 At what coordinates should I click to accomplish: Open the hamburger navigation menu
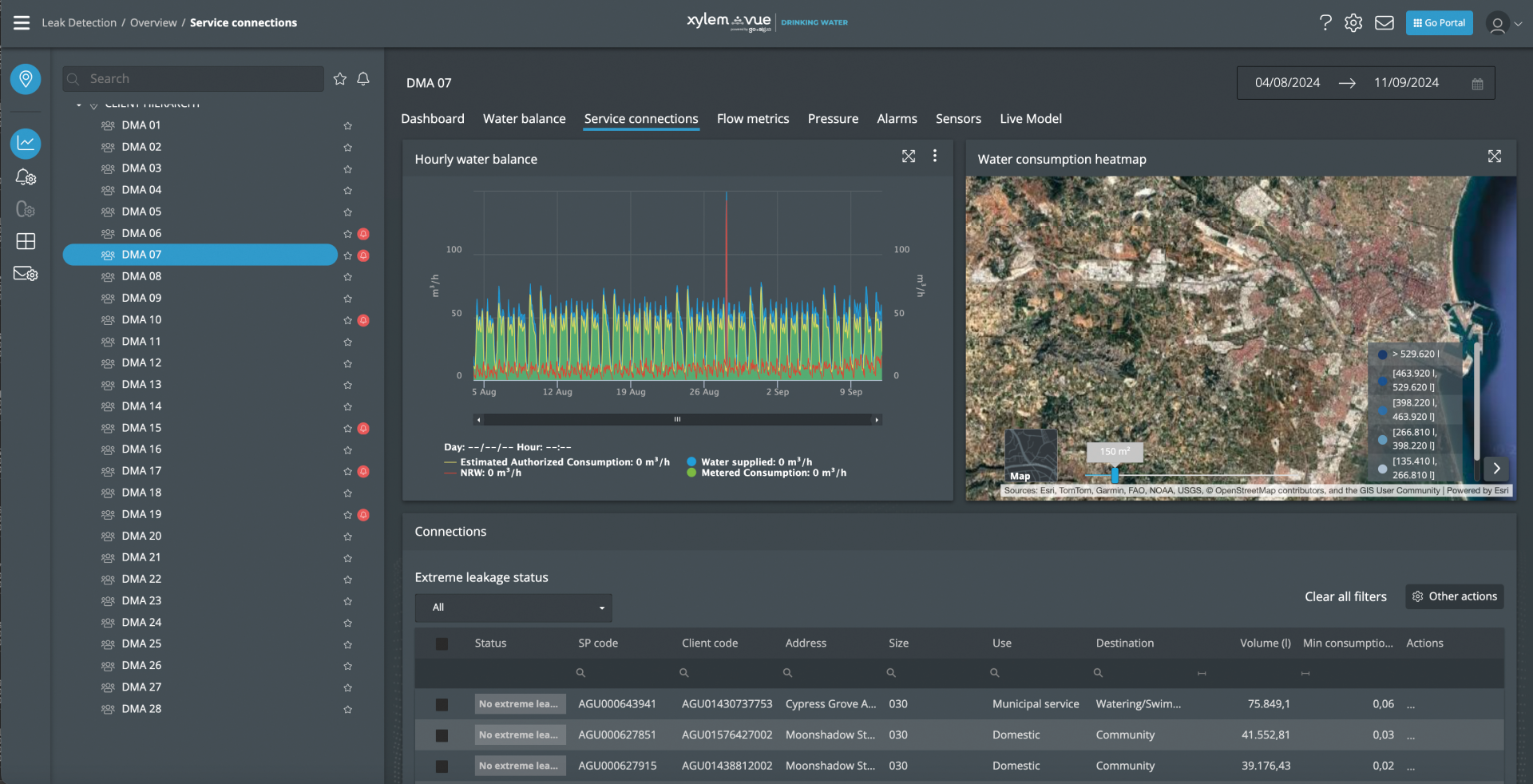pyautogui.click(x=22, y=23)
